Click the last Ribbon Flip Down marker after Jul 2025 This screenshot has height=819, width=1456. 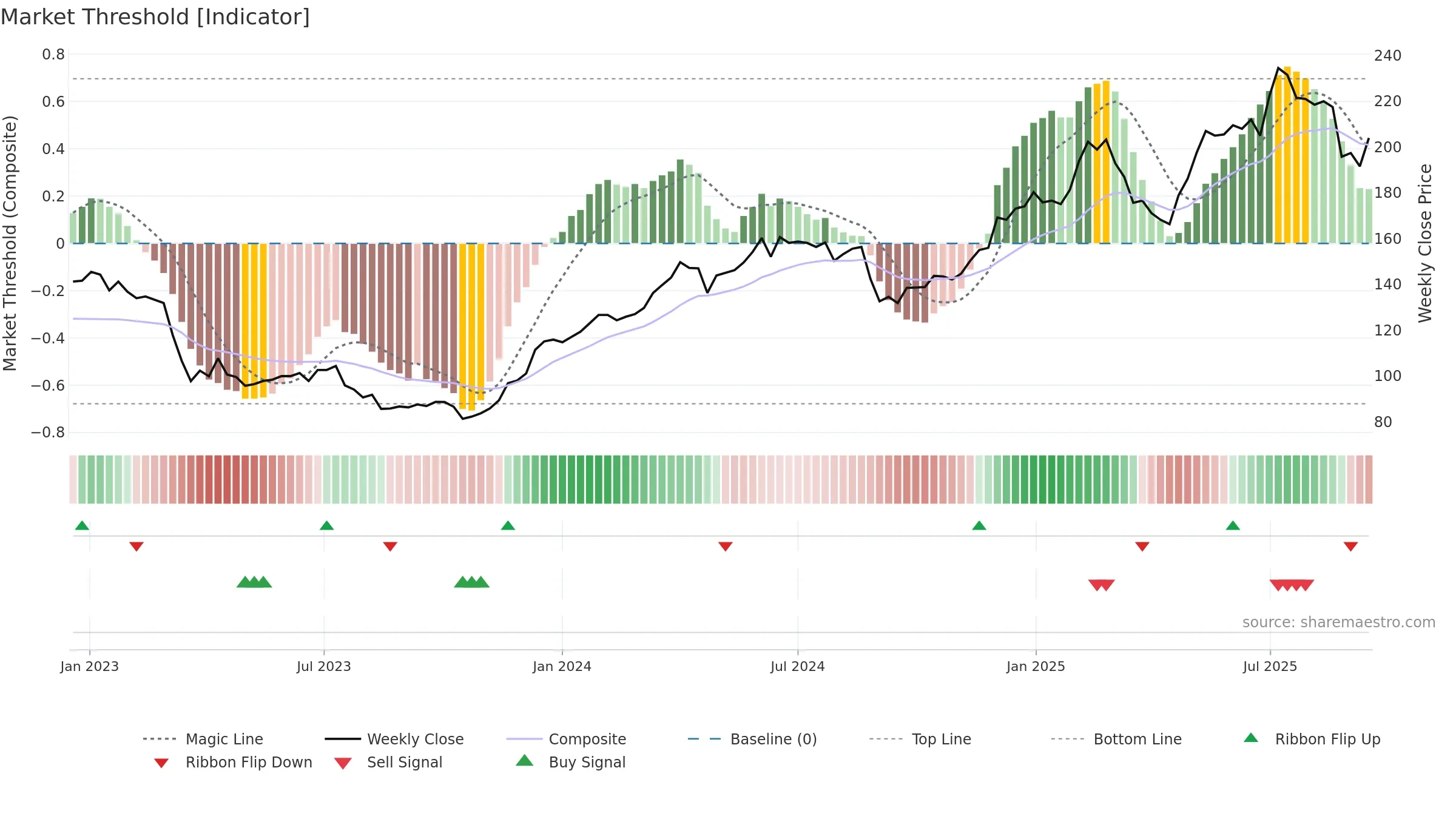pos(1350,547)
